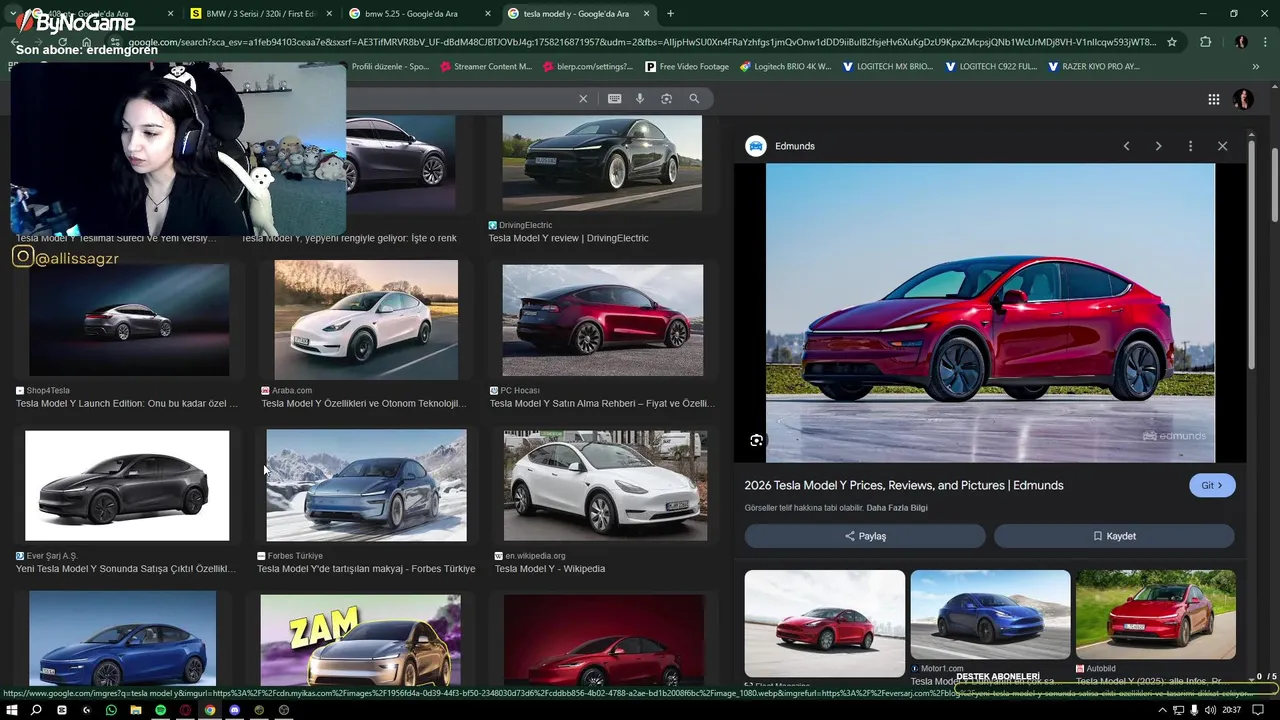Close the Edmunds image preview panel
Image resolution: width=1280 pixels, height=720 pixels.
tap(1222, 146)
